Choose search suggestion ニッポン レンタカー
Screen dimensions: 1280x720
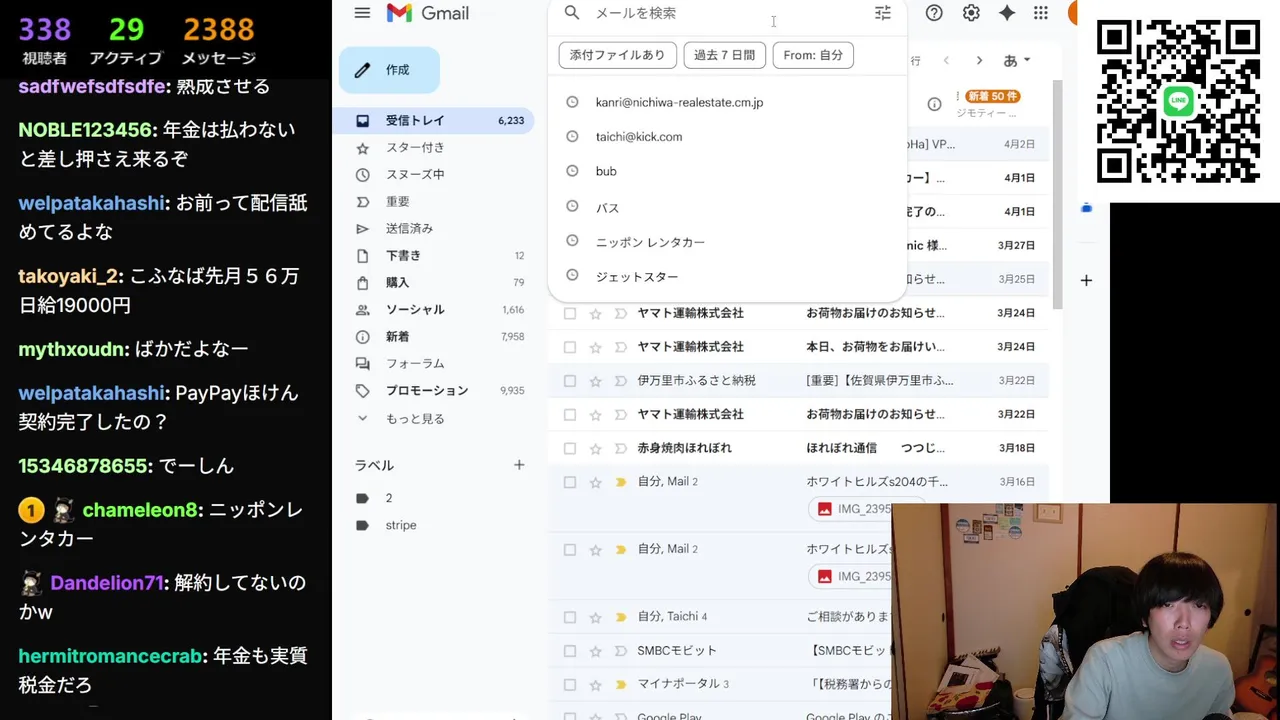[x=727, y=242]
